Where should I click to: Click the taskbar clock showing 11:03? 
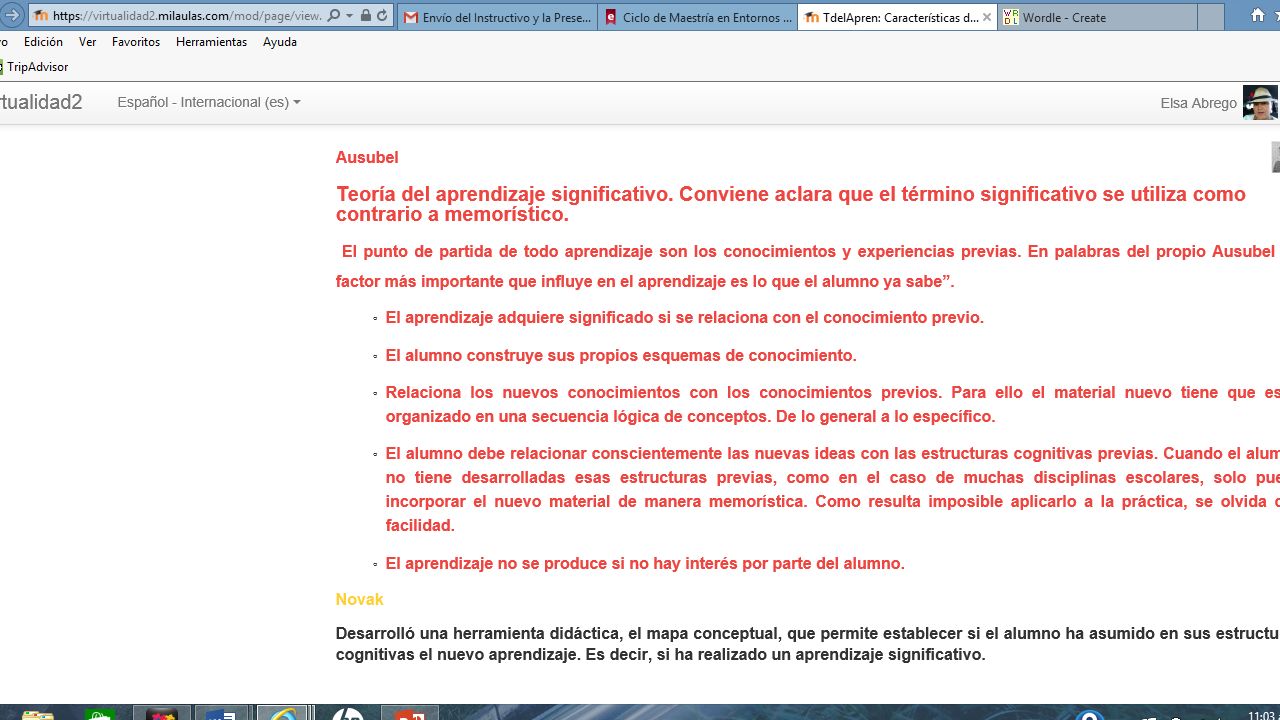[x=1262, y=714]
